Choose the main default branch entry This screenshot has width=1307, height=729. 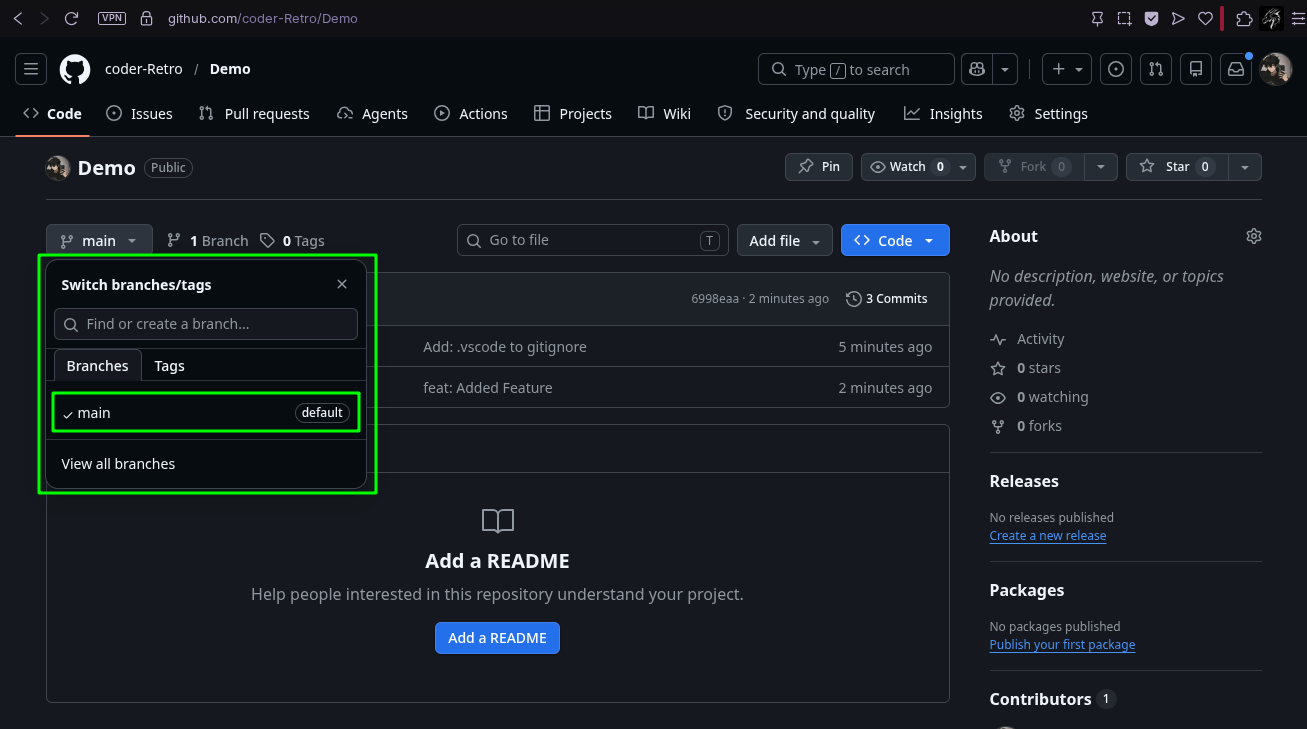(206, 413)
